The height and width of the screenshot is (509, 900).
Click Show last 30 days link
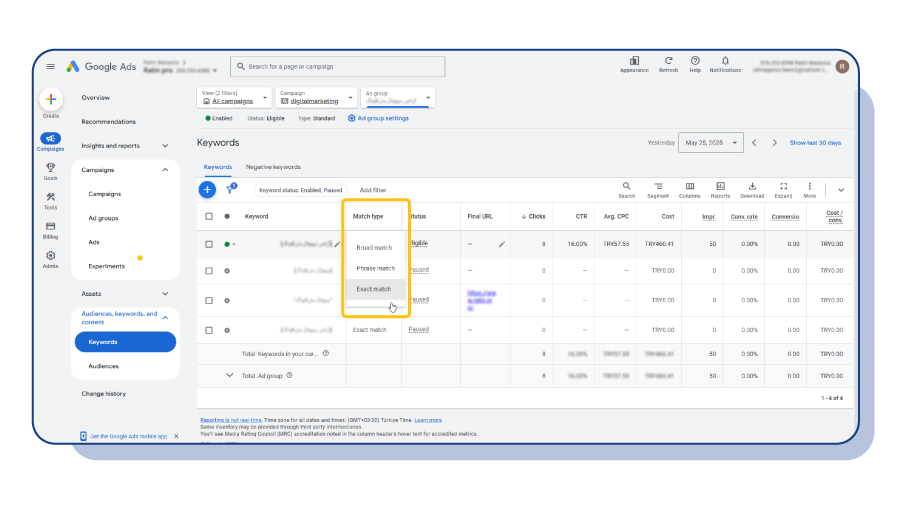pos(815,143)
